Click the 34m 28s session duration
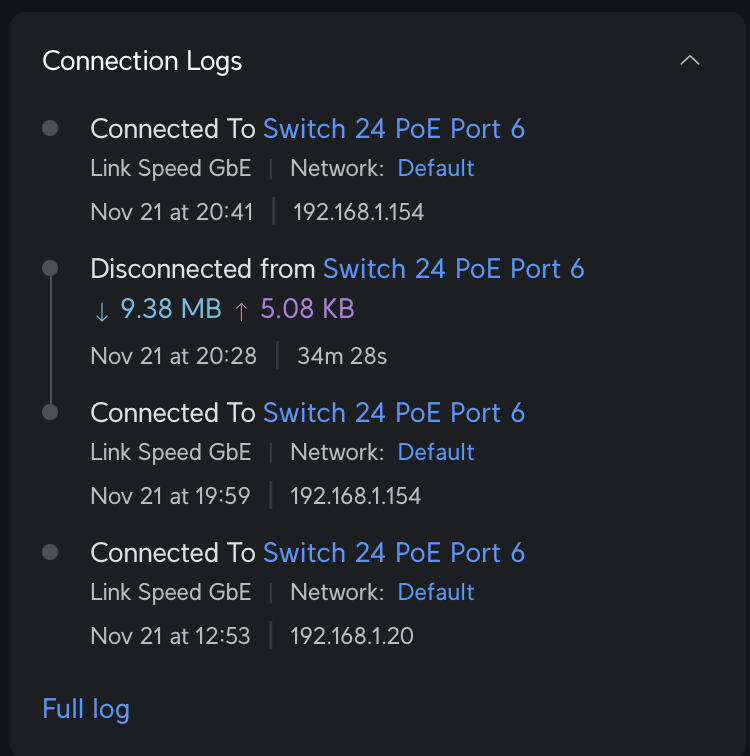750x756 pixels. 342,355
